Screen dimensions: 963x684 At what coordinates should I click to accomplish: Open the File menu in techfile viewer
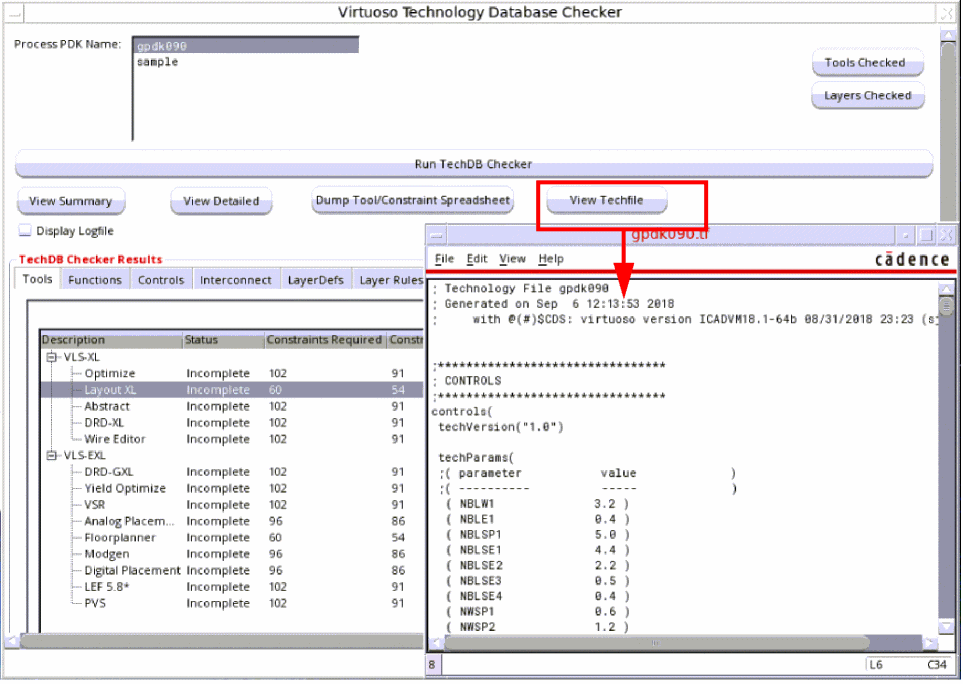tap(444, 258)
